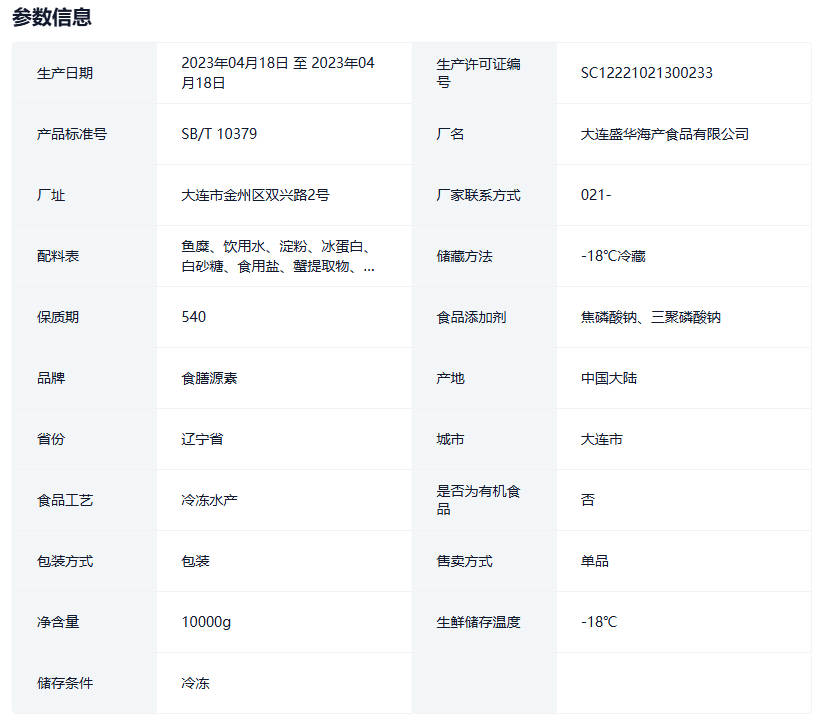The image size is (820, 722).
Task: Select the food process value 冷冻水产
Action: [x=209, y=500]
